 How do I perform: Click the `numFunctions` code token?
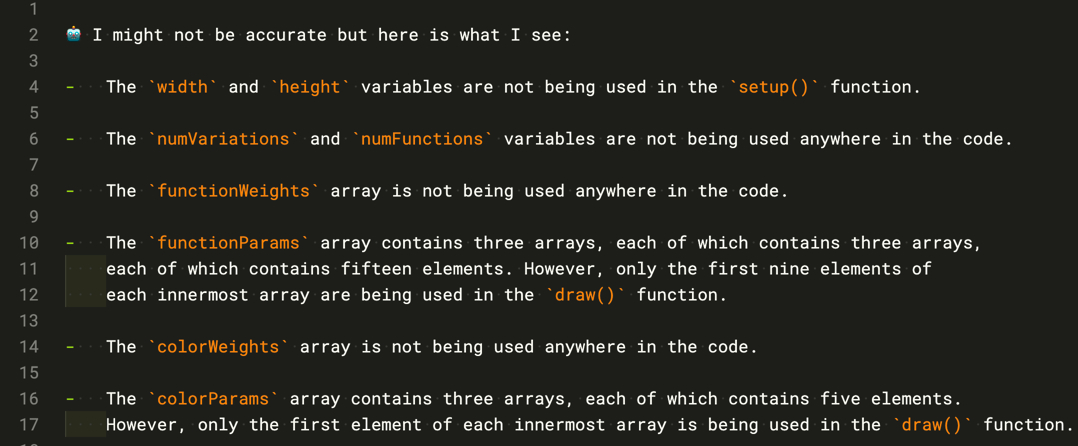pos(421,139)
